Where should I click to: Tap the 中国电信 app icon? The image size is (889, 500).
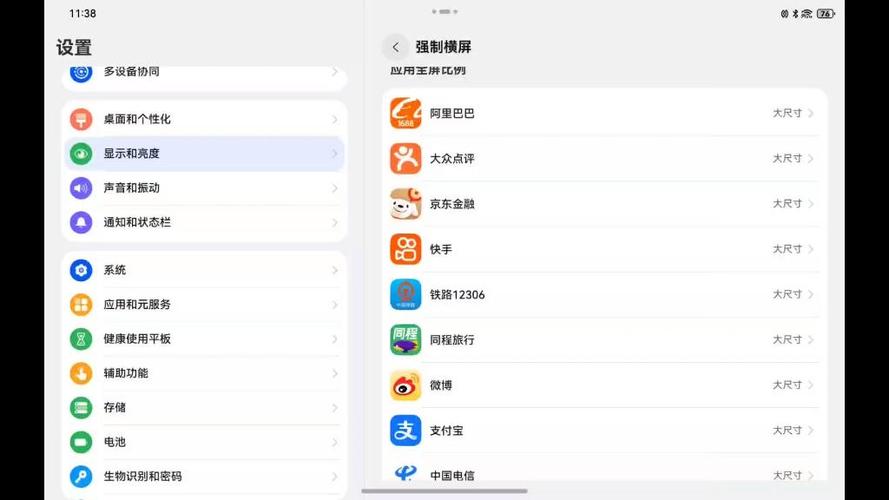(x=405, y=472)
